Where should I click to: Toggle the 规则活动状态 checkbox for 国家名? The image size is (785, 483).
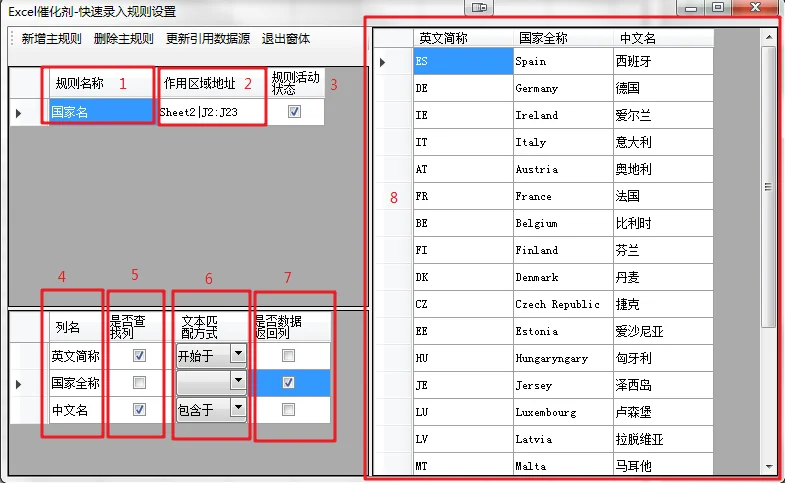tap(294, 112)
